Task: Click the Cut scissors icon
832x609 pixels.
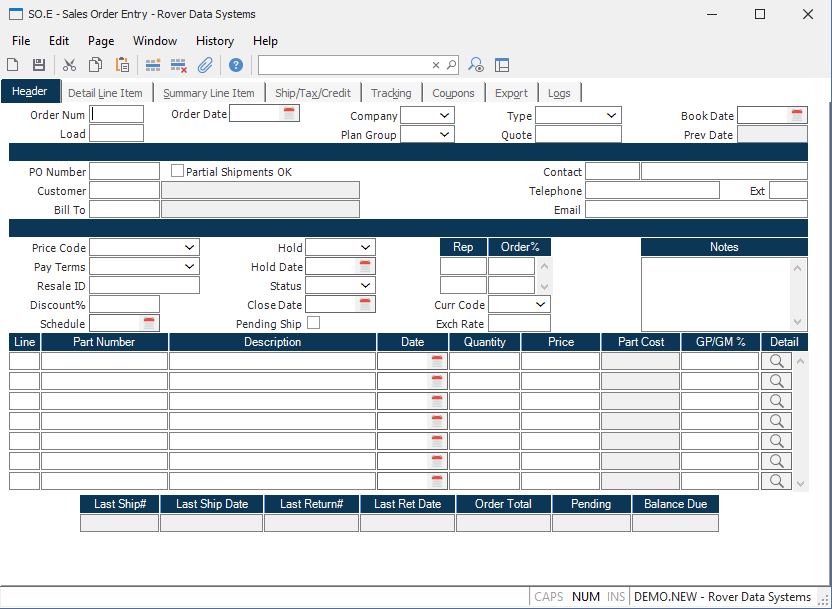Action: 69,65
